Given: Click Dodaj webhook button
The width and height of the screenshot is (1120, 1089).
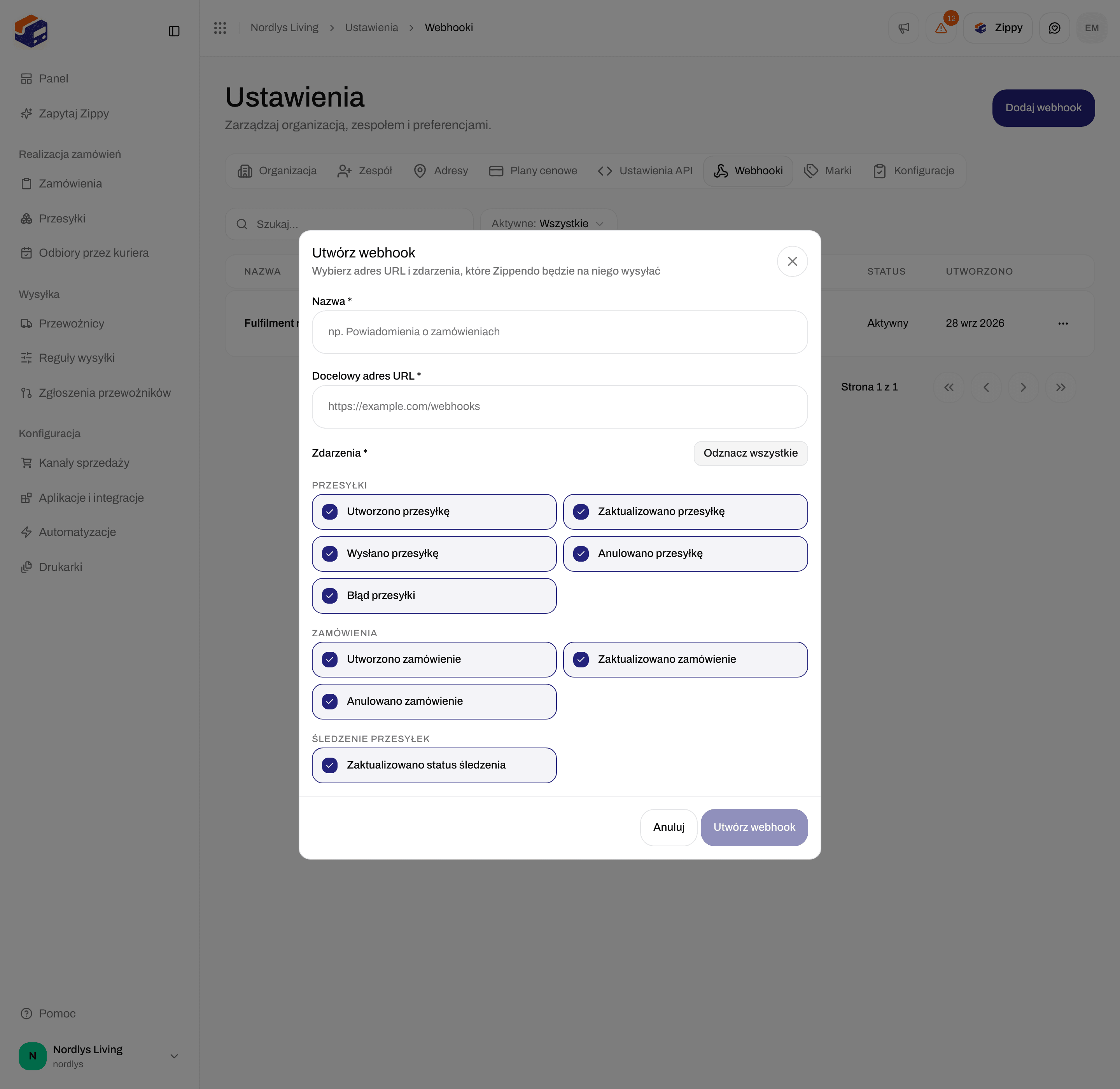Looking at the screenshot, I should click(x=1043, y=107).
